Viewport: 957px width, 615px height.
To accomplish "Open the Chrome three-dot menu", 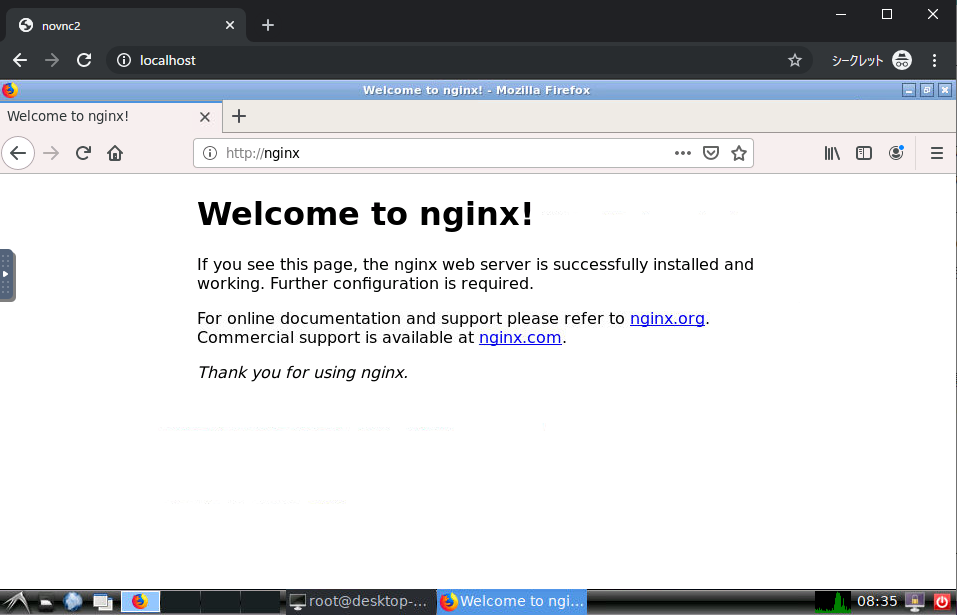I will (934, 60).
